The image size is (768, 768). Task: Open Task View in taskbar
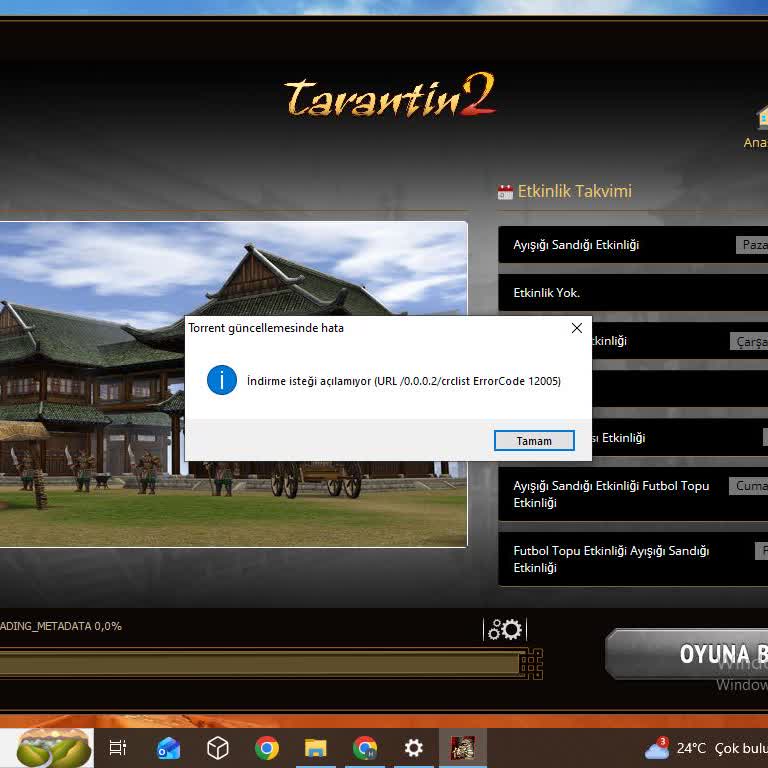coord(118,748)
